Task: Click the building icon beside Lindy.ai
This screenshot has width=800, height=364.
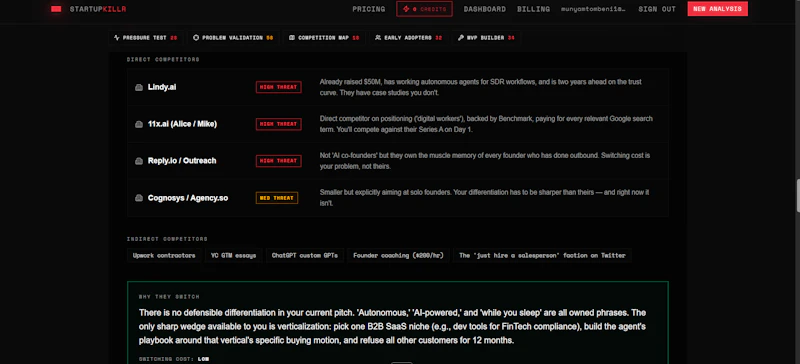Action: click(139, 87)
